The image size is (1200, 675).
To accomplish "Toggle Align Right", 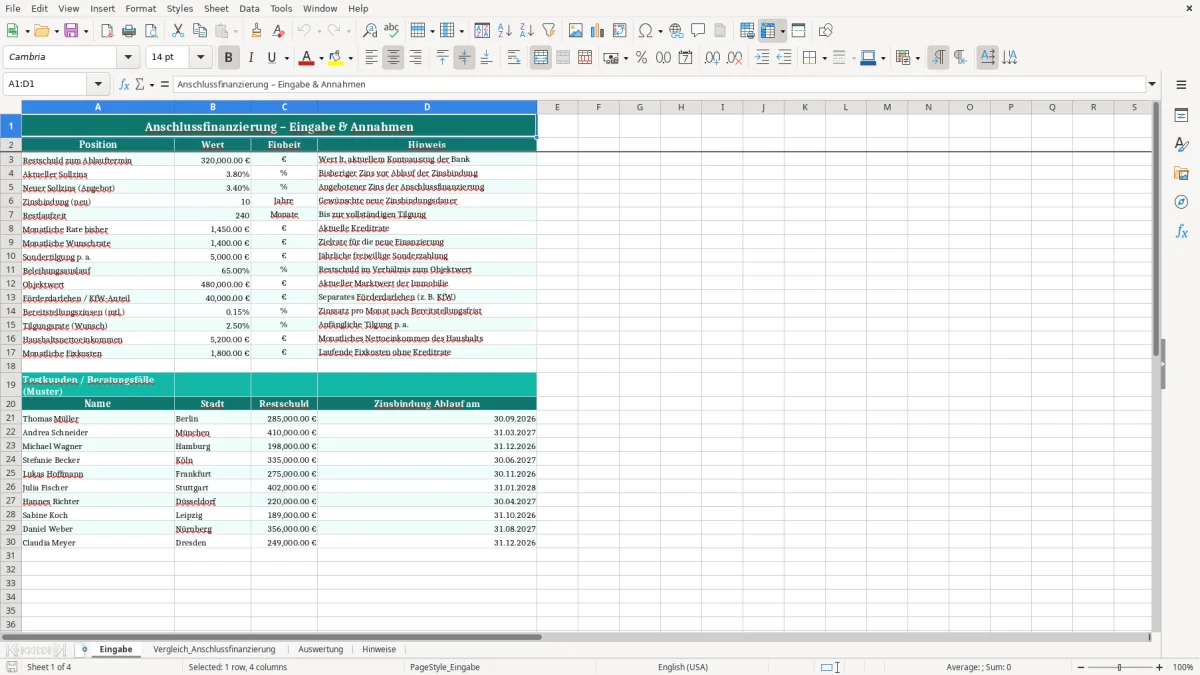I will point(415,58).
